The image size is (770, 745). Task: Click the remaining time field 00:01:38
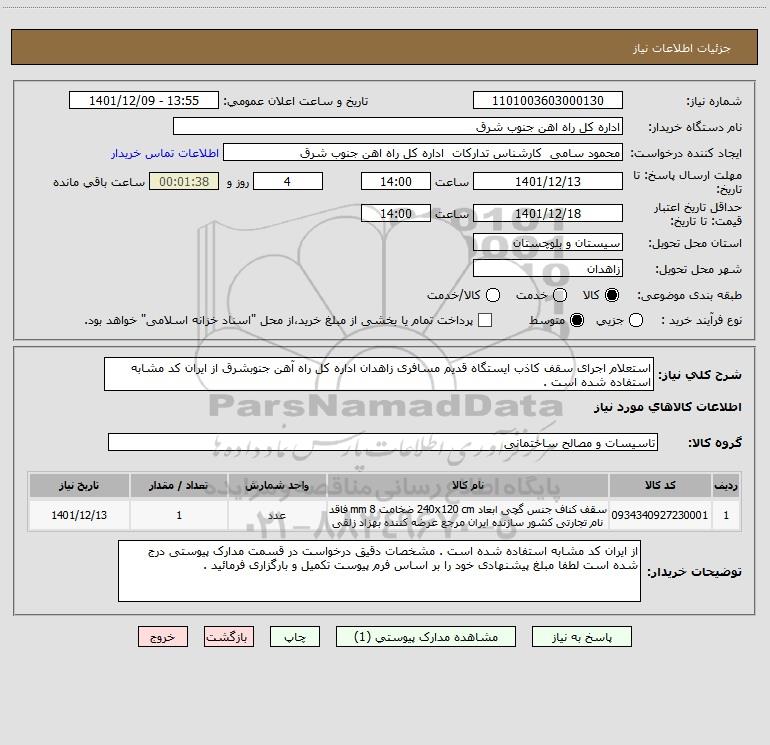pos(184,182)
